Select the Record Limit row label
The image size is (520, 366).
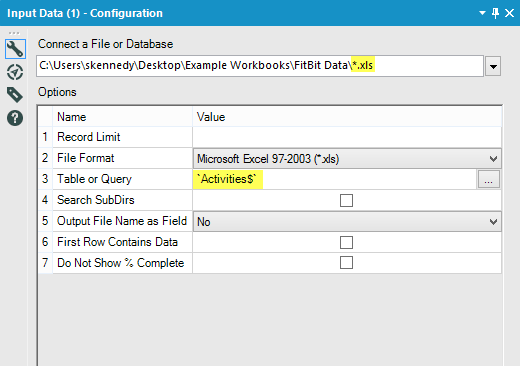tap(89, 137)
